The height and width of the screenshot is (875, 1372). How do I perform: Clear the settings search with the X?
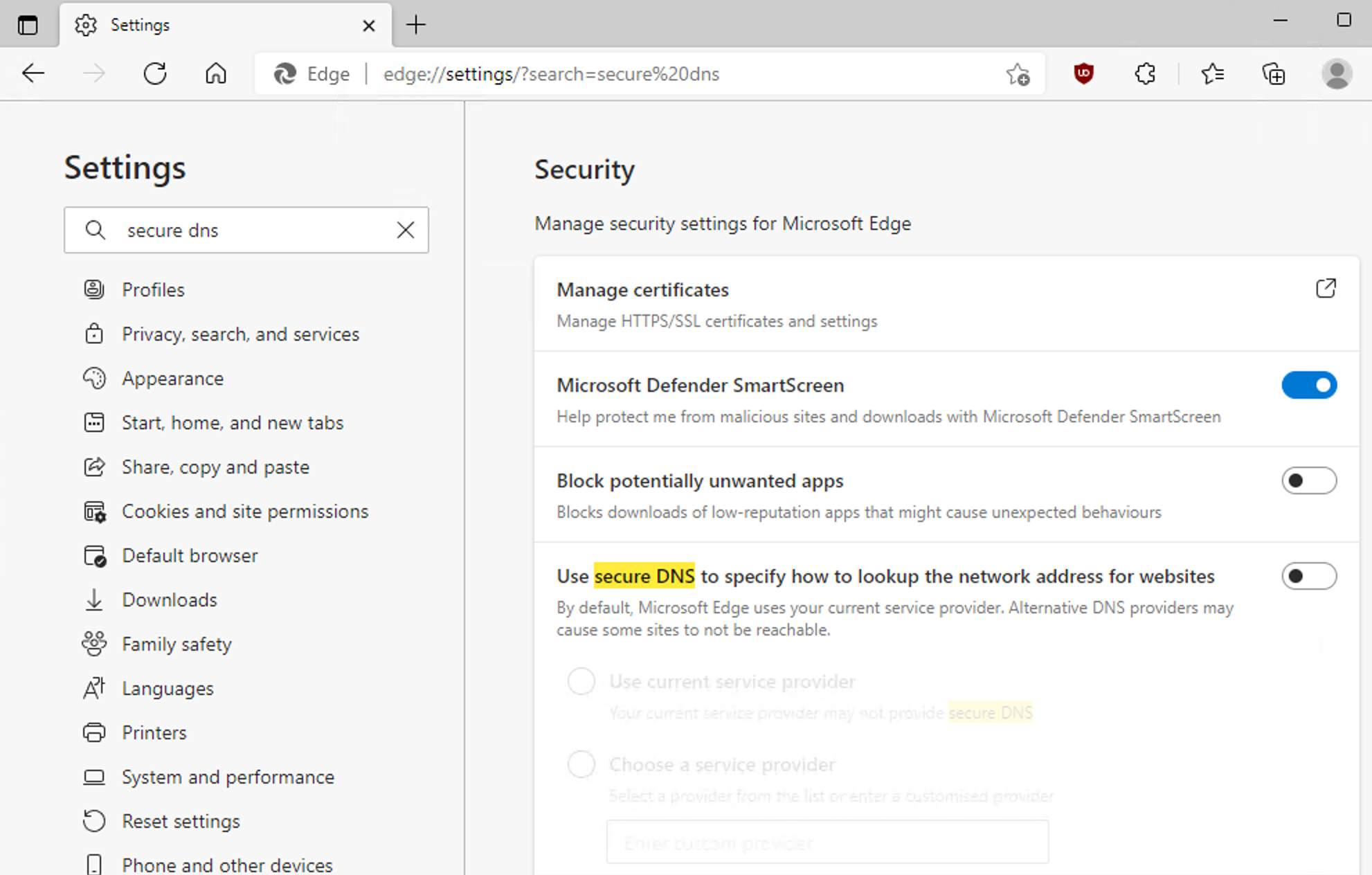(x=406, y=230)
